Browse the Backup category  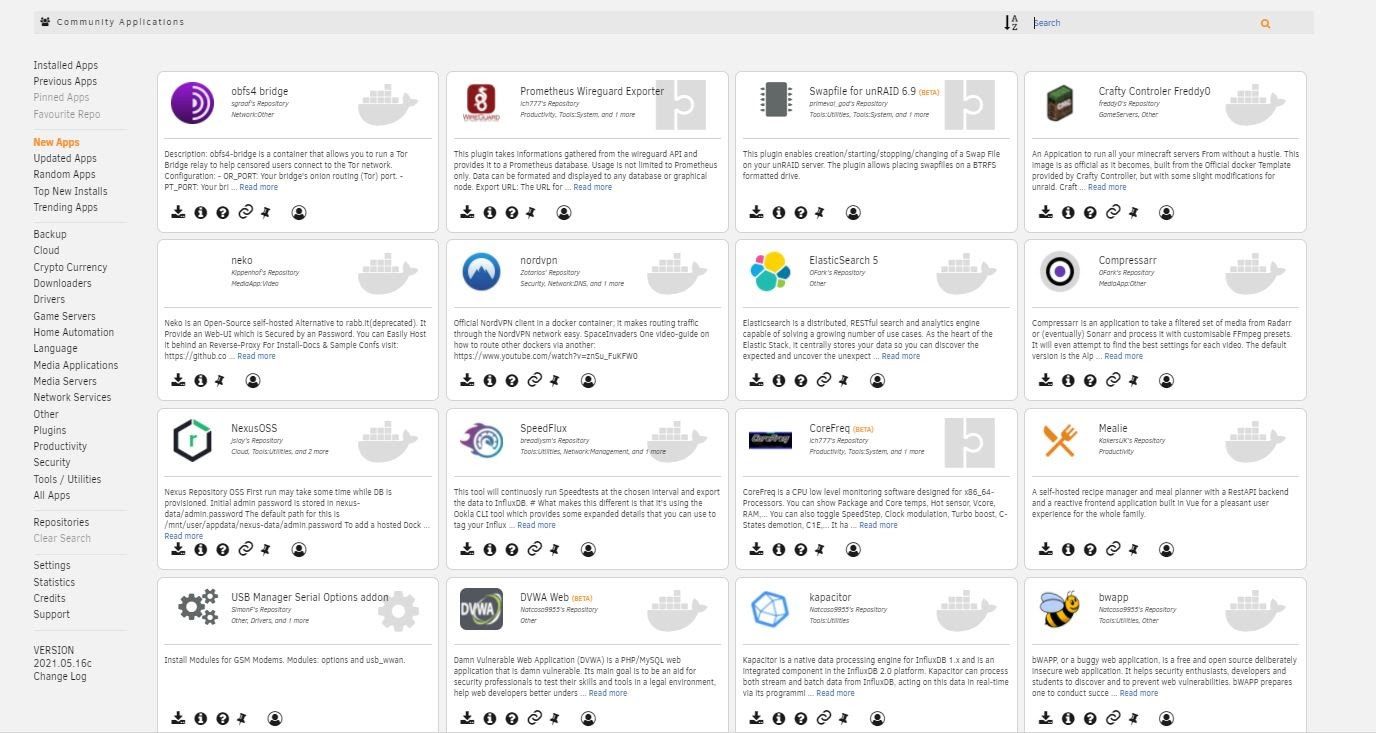pos(50,234)
